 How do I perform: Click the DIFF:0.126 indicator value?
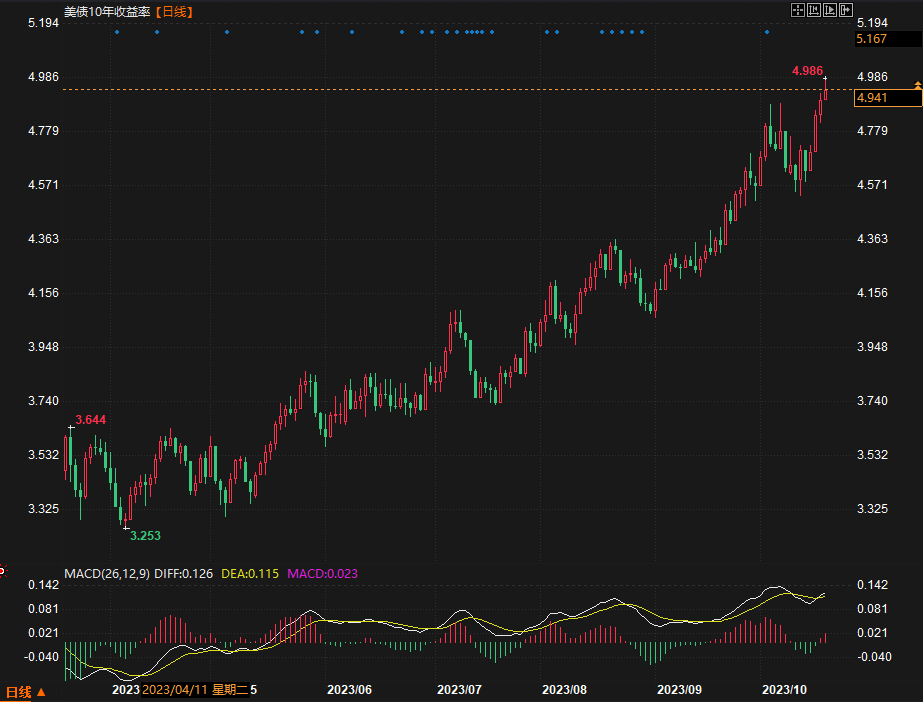[184, 573]
